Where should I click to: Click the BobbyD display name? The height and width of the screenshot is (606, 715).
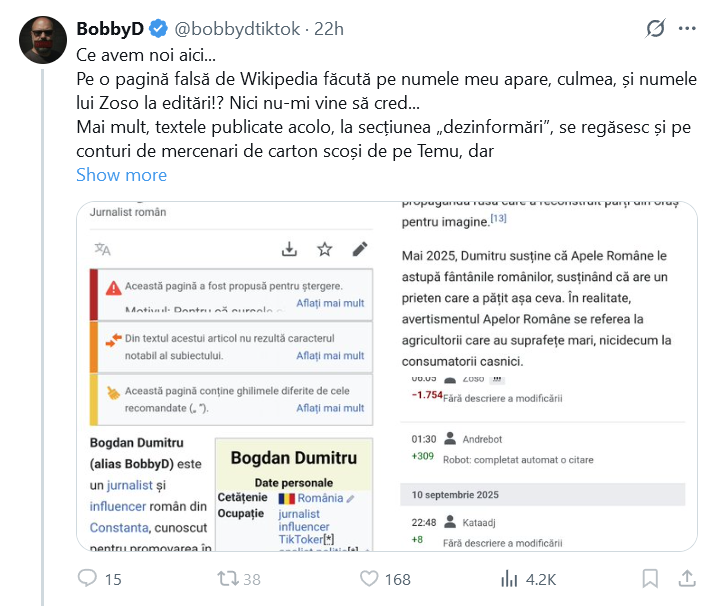coord(108,28)
